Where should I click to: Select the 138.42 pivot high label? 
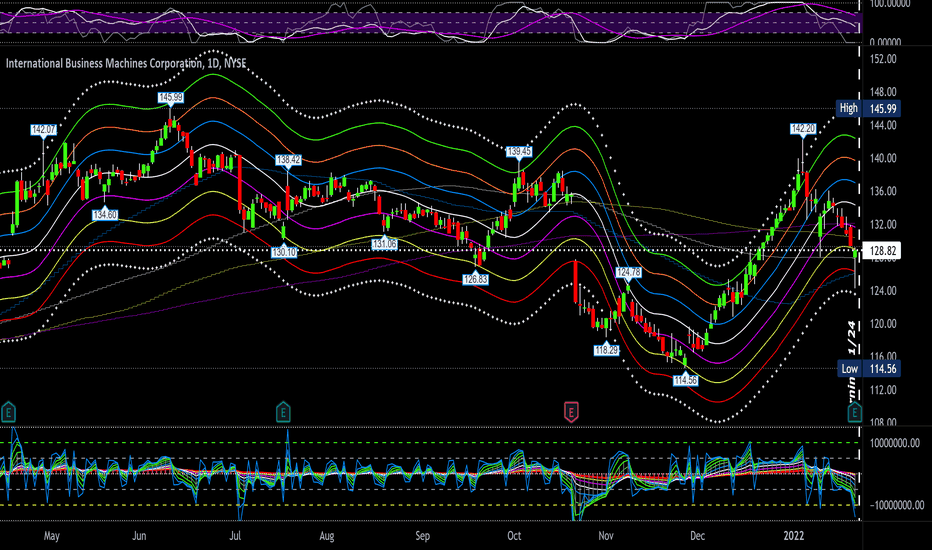[x=288, y=160]
